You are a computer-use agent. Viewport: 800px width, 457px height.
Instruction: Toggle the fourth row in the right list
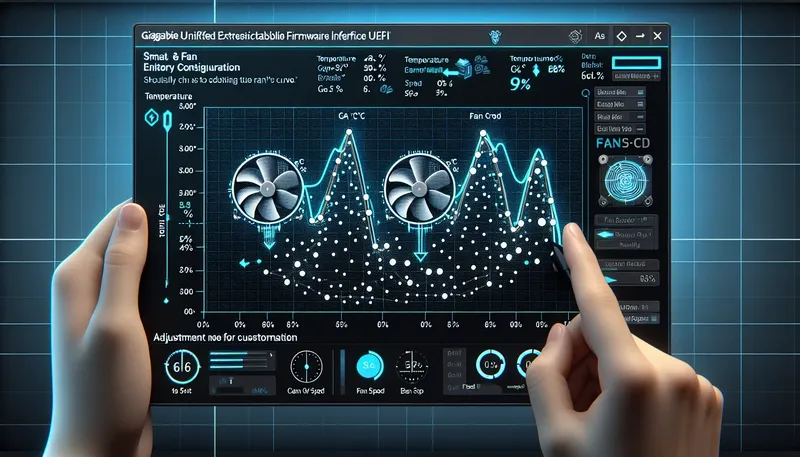click(620, 129)
